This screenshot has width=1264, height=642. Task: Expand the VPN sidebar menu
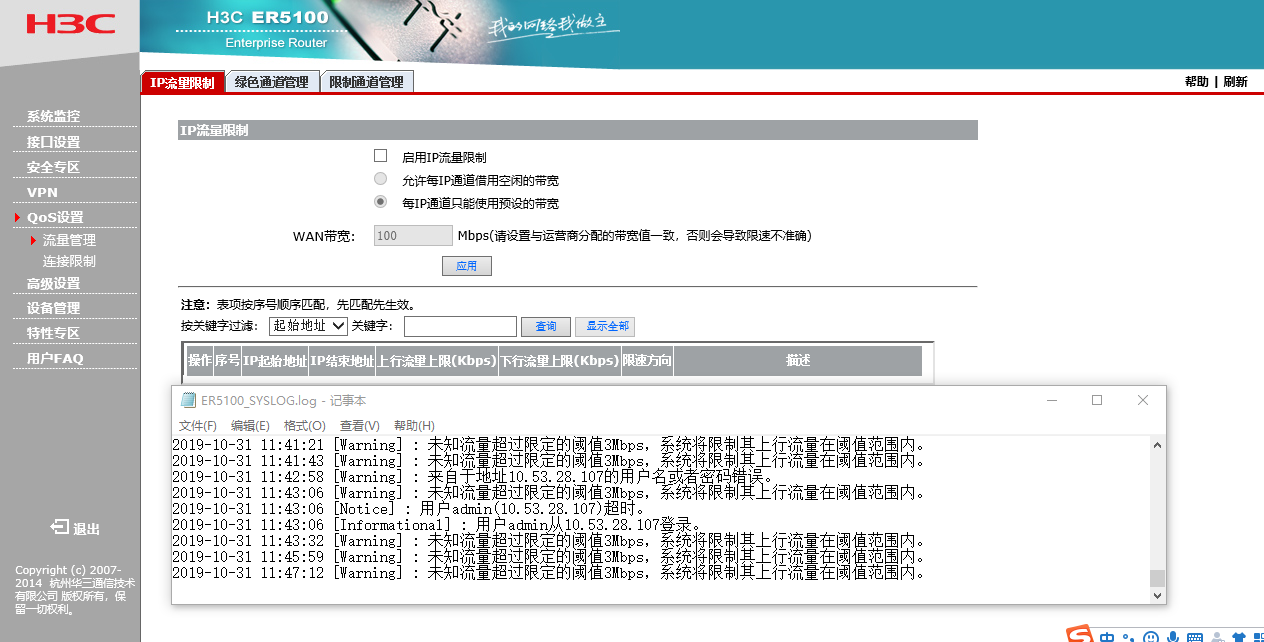coord(42,192)
